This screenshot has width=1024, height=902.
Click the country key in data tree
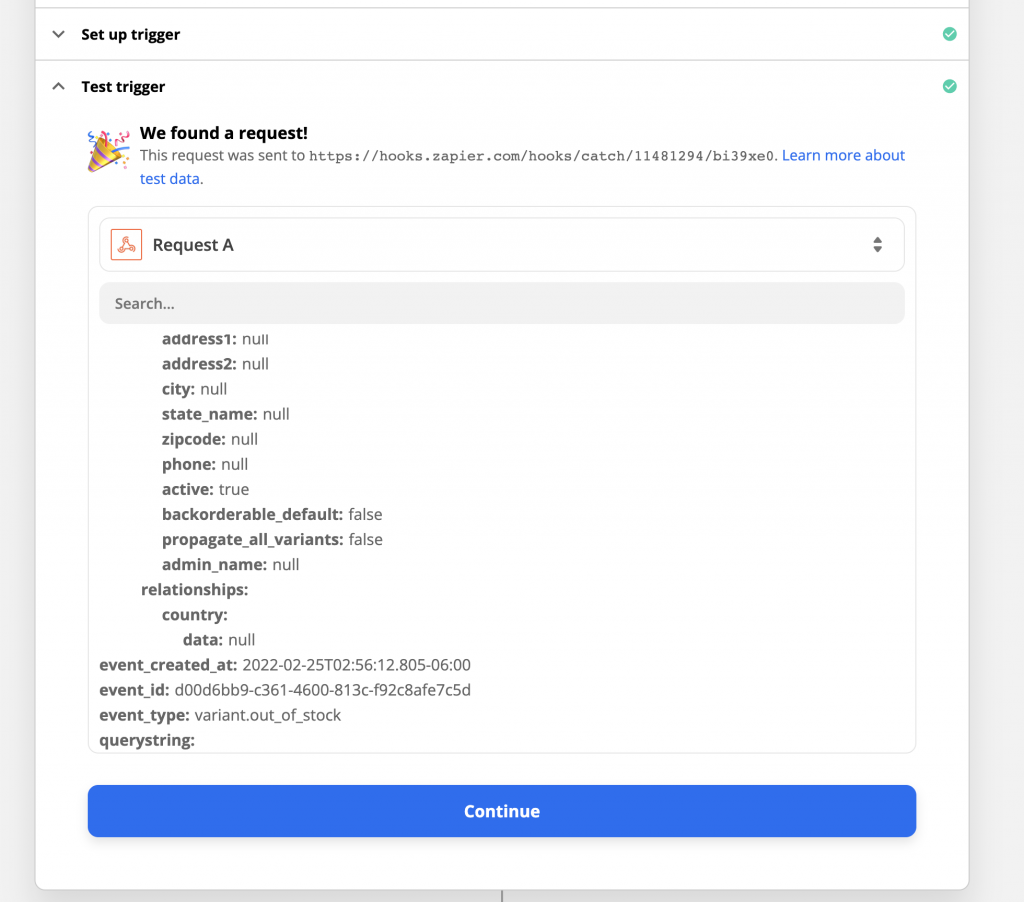[195, 615]
